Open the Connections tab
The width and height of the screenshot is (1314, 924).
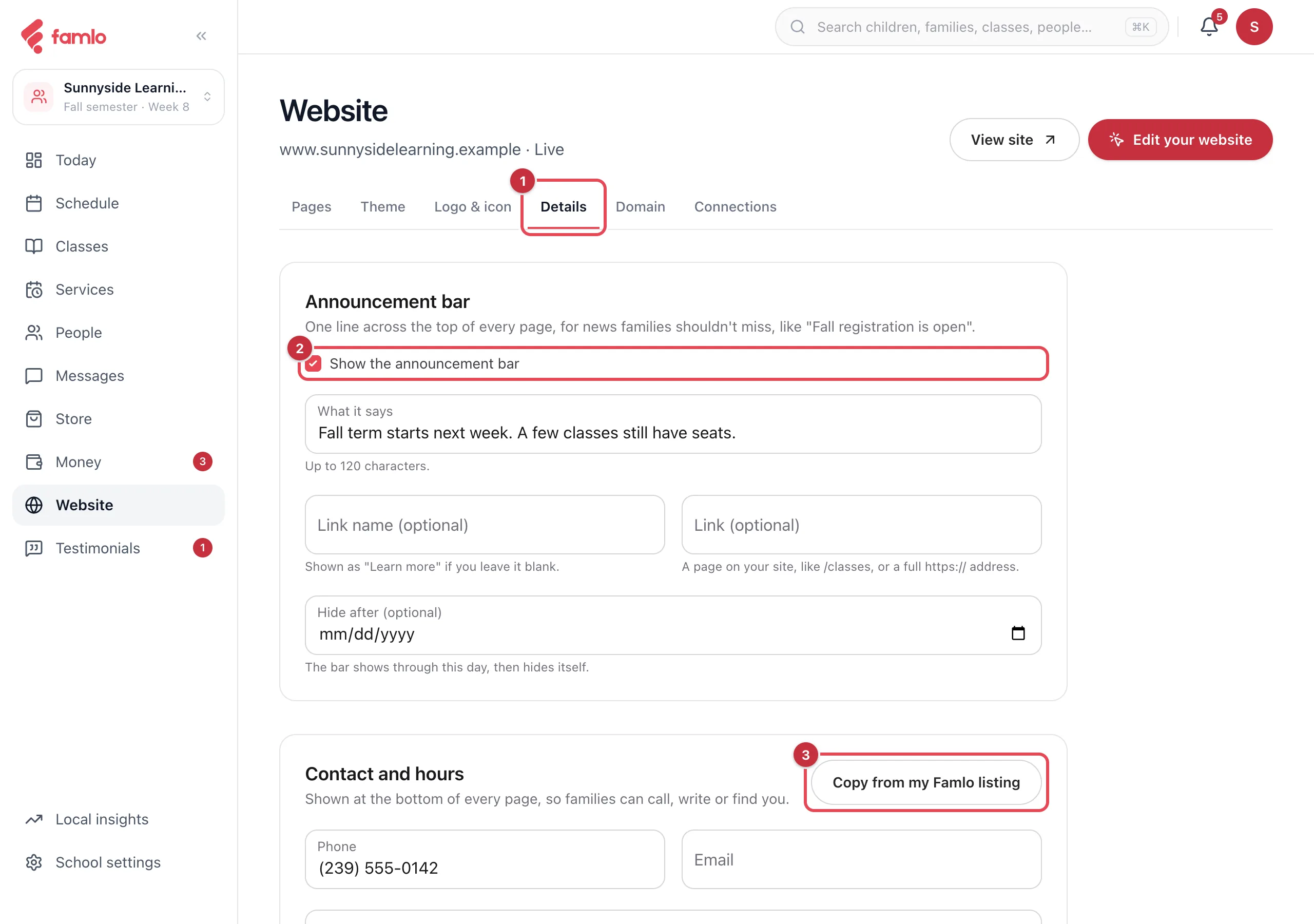click(735, 207)
